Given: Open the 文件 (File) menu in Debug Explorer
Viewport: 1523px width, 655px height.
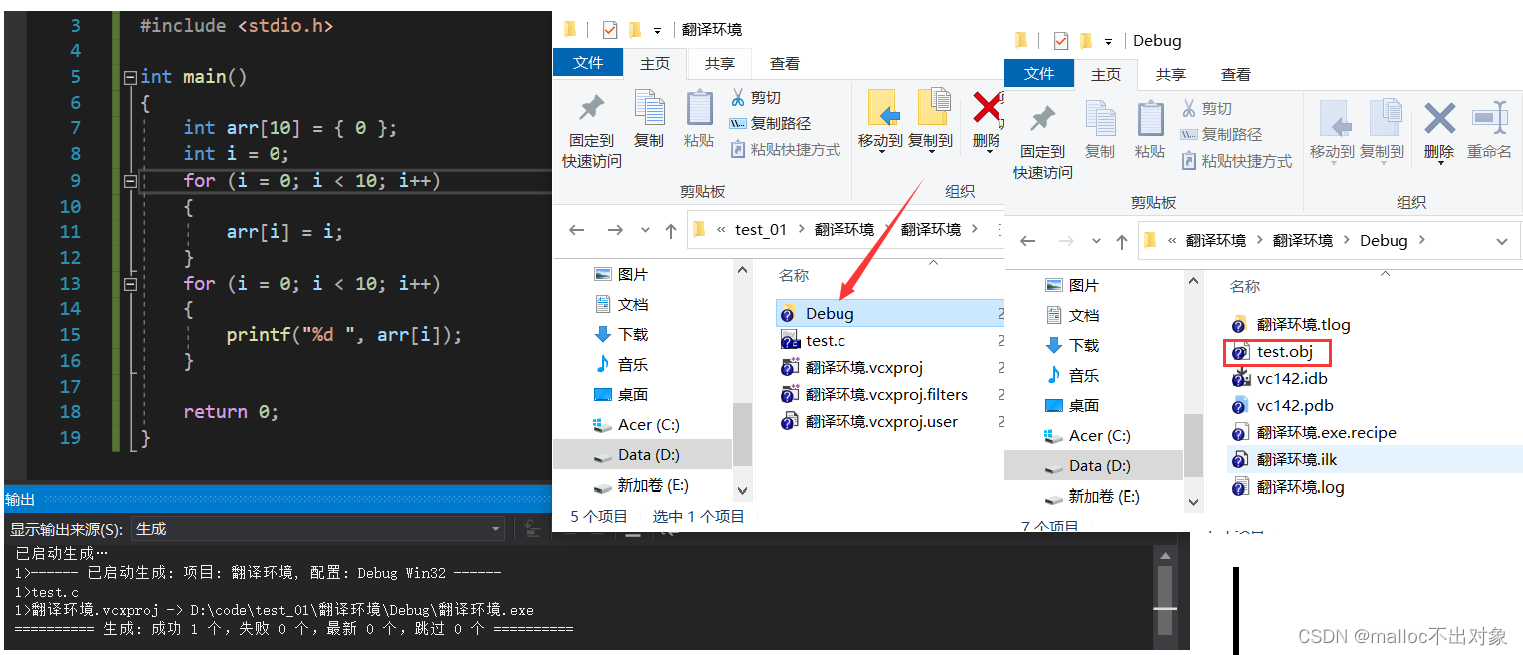Looking at the screenshot, I should coord(1039,73).
